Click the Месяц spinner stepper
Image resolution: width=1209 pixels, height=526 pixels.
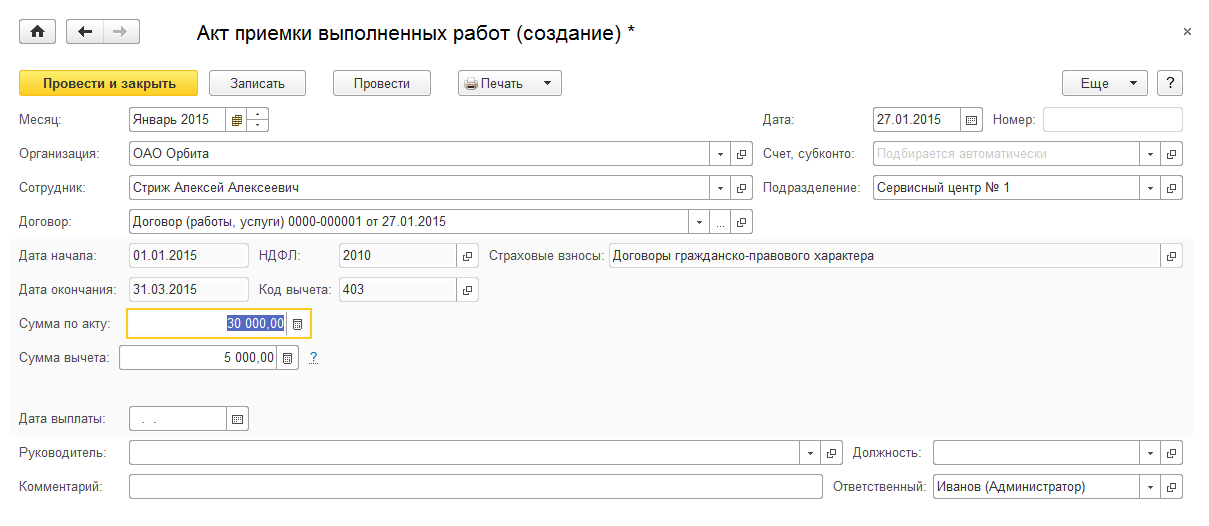(258, 120)
